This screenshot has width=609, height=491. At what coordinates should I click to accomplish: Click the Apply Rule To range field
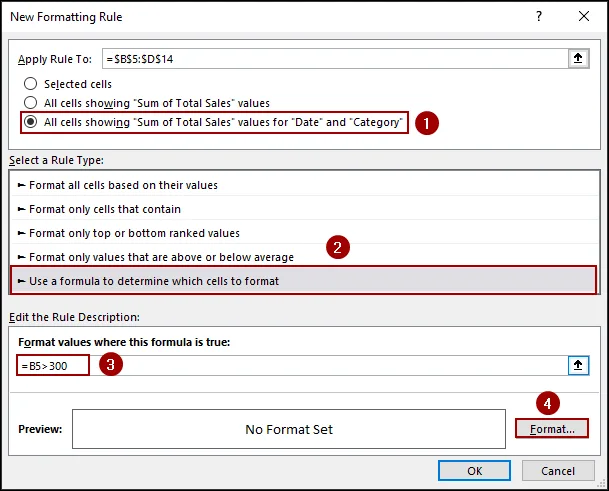coord(335,59)
